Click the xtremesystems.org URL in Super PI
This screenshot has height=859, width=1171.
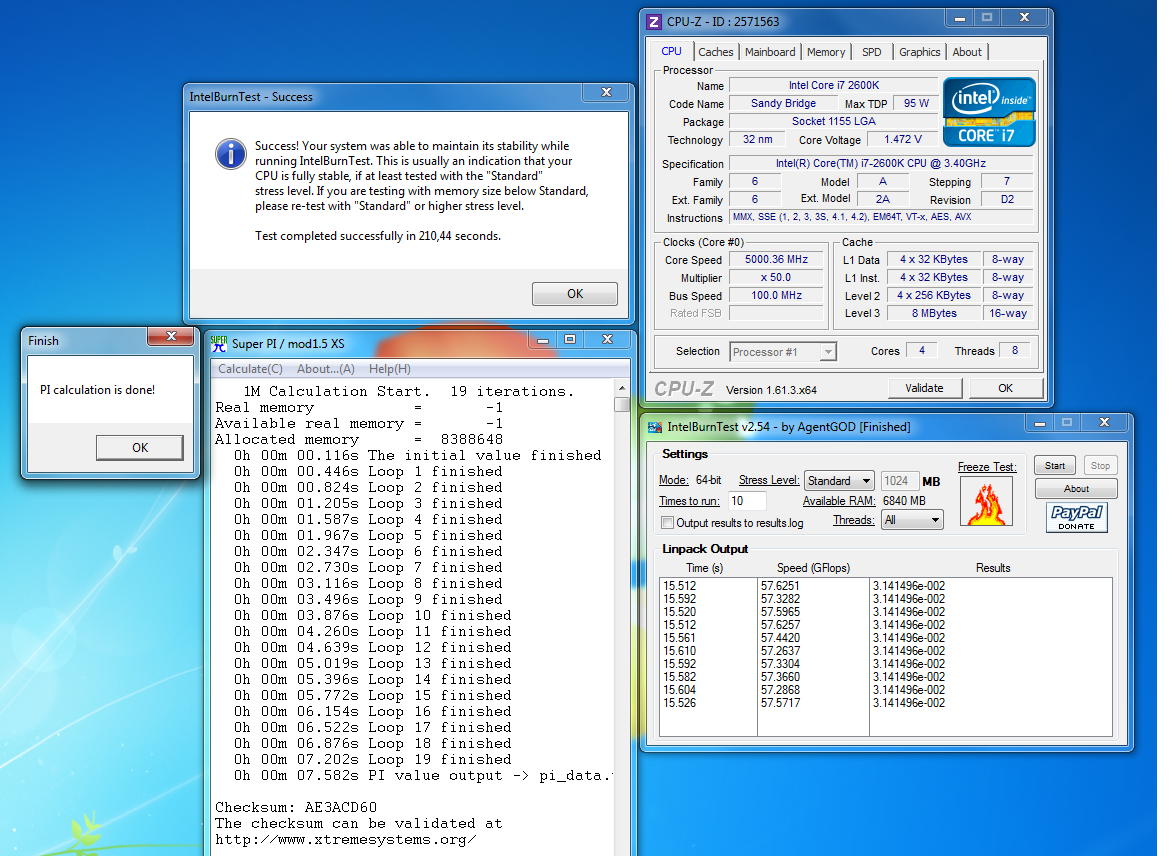[x=345, y=840]
